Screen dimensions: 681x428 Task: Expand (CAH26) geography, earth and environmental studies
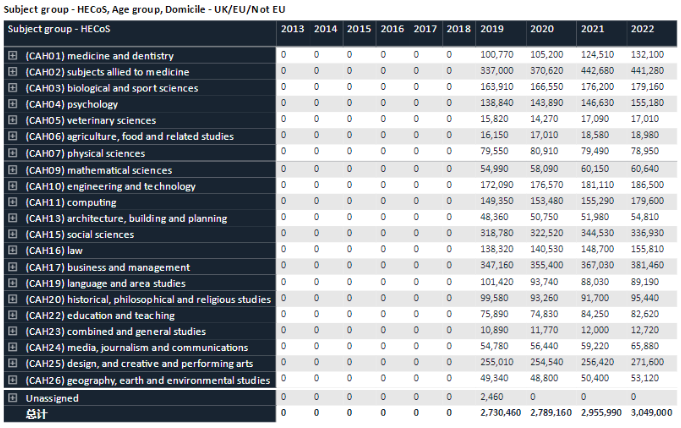point(13,380)
